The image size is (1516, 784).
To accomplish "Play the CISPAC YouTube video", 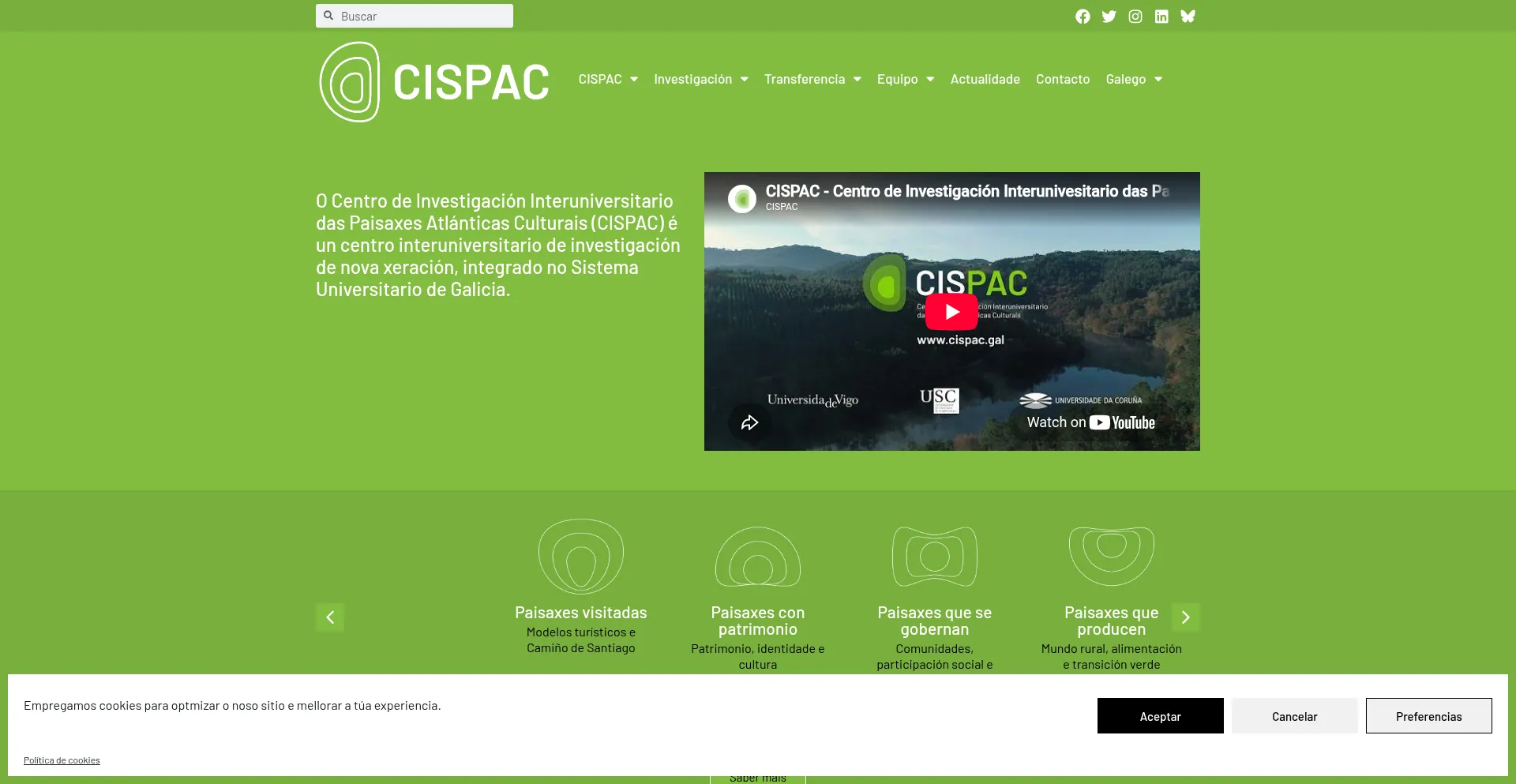I will click(x=951, y=312).
